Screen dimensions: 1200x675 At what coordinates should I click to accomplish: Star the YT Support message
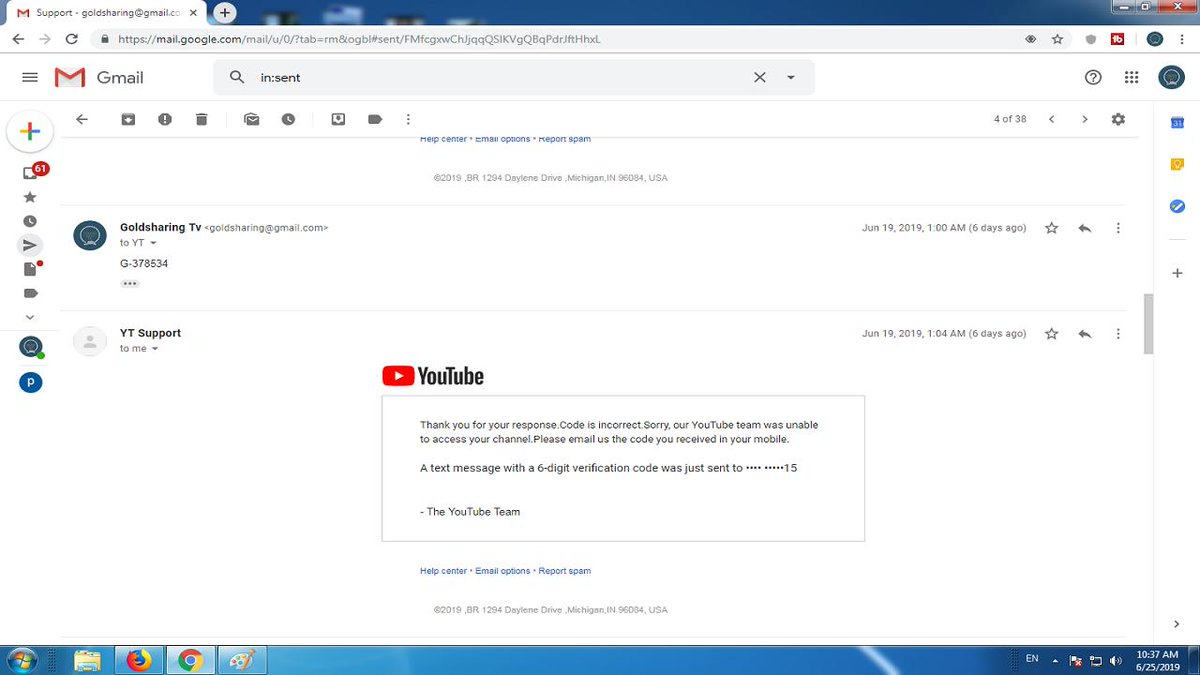(x=1051, y=334)
